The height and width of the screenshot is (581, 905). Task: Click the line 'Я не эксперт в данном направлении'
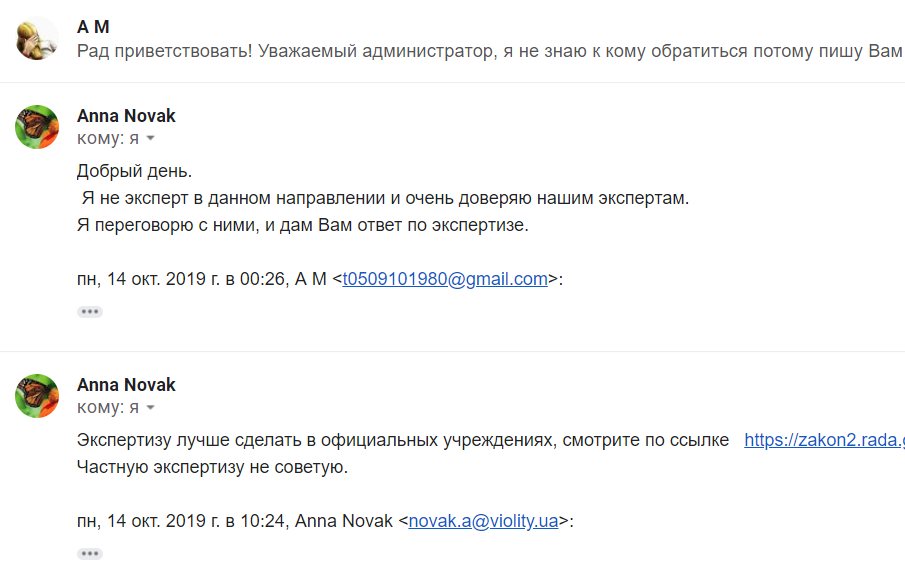[x=383, y=198]
